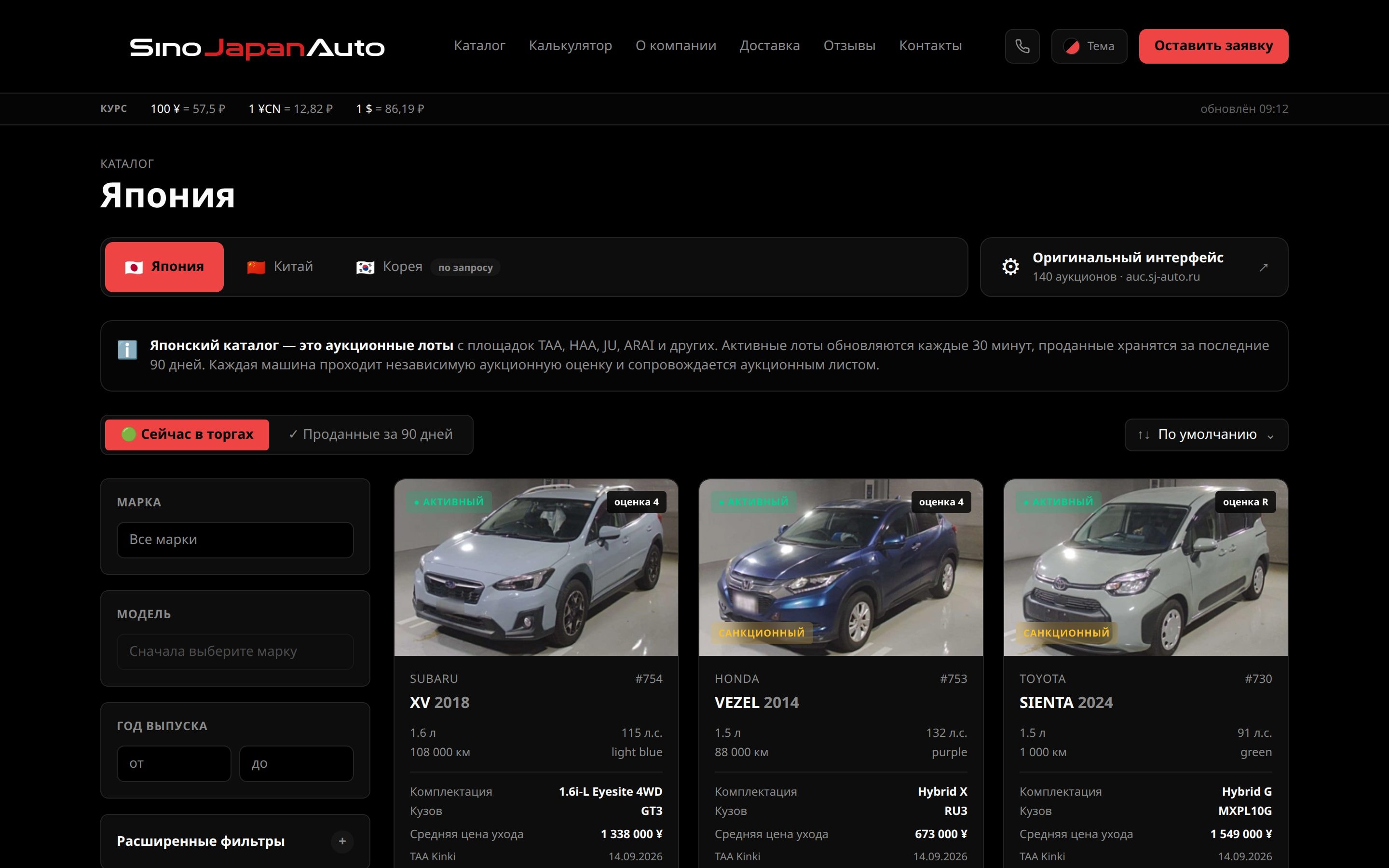
Task: Go to the О компании page
Action: 676,45
